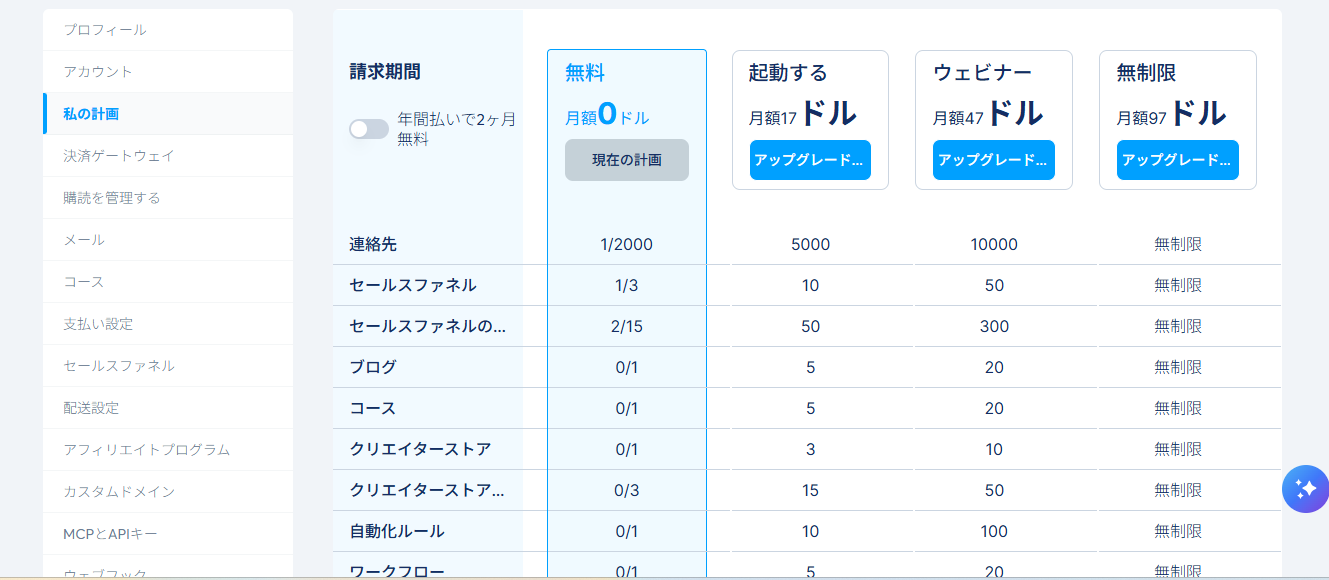Click 月額17ドル price text
The image size is (1329, 580).
click(802, 115)
